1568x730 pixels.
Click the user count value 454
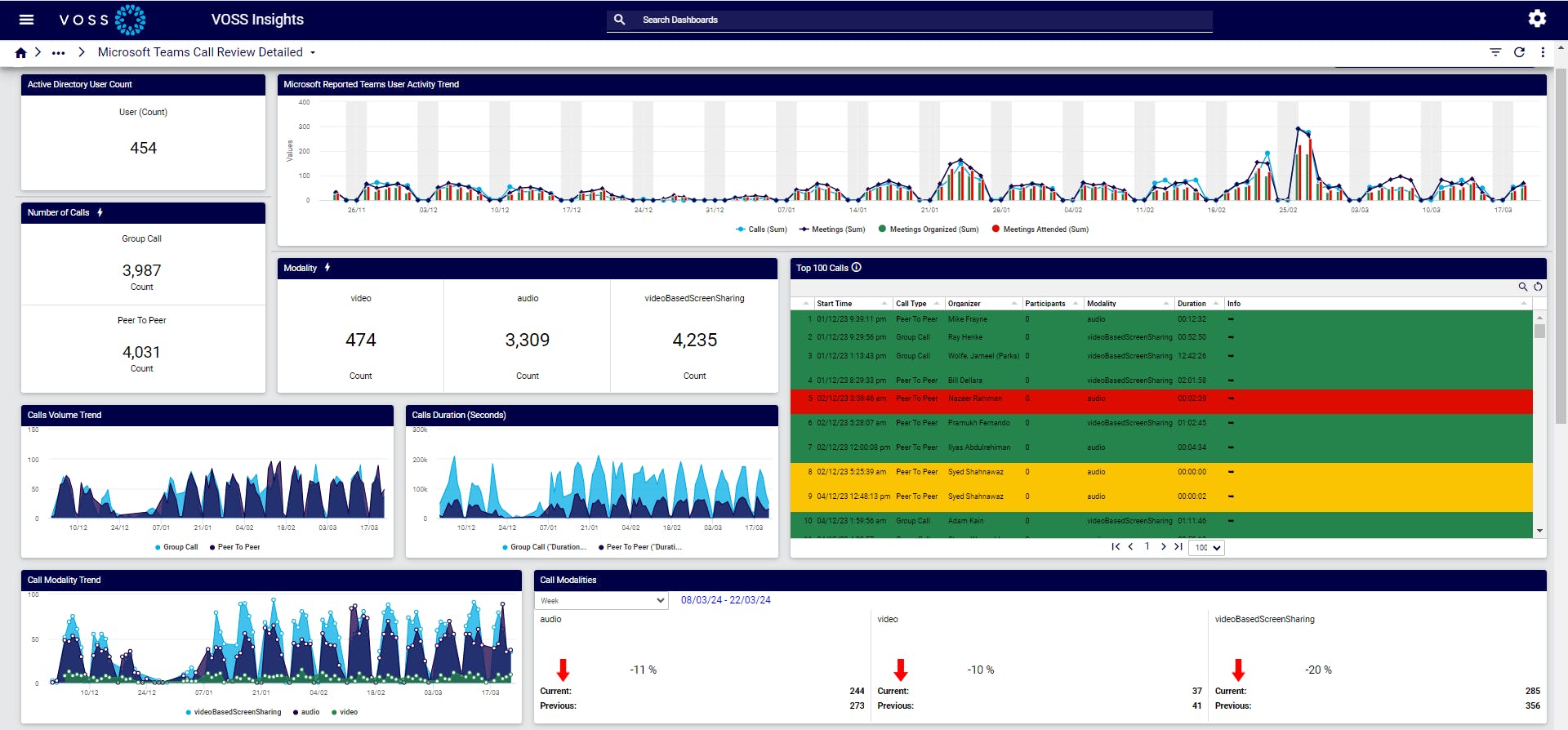click(x=143, y=148)
